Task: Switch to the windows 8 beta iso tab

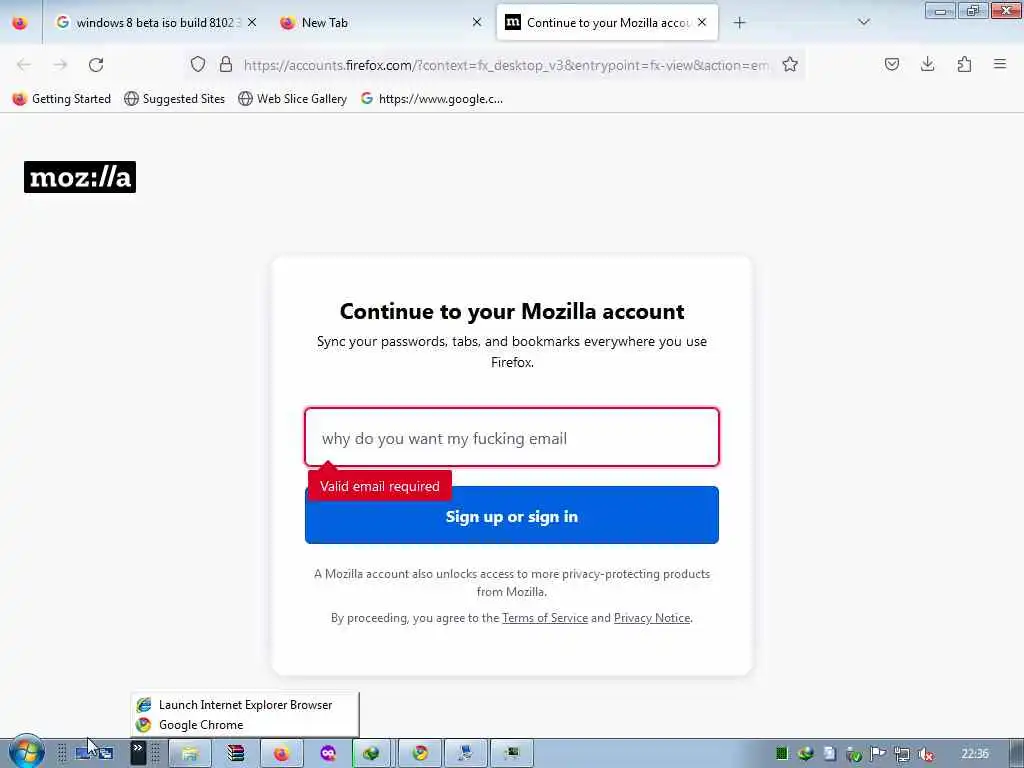Action: 156,22
